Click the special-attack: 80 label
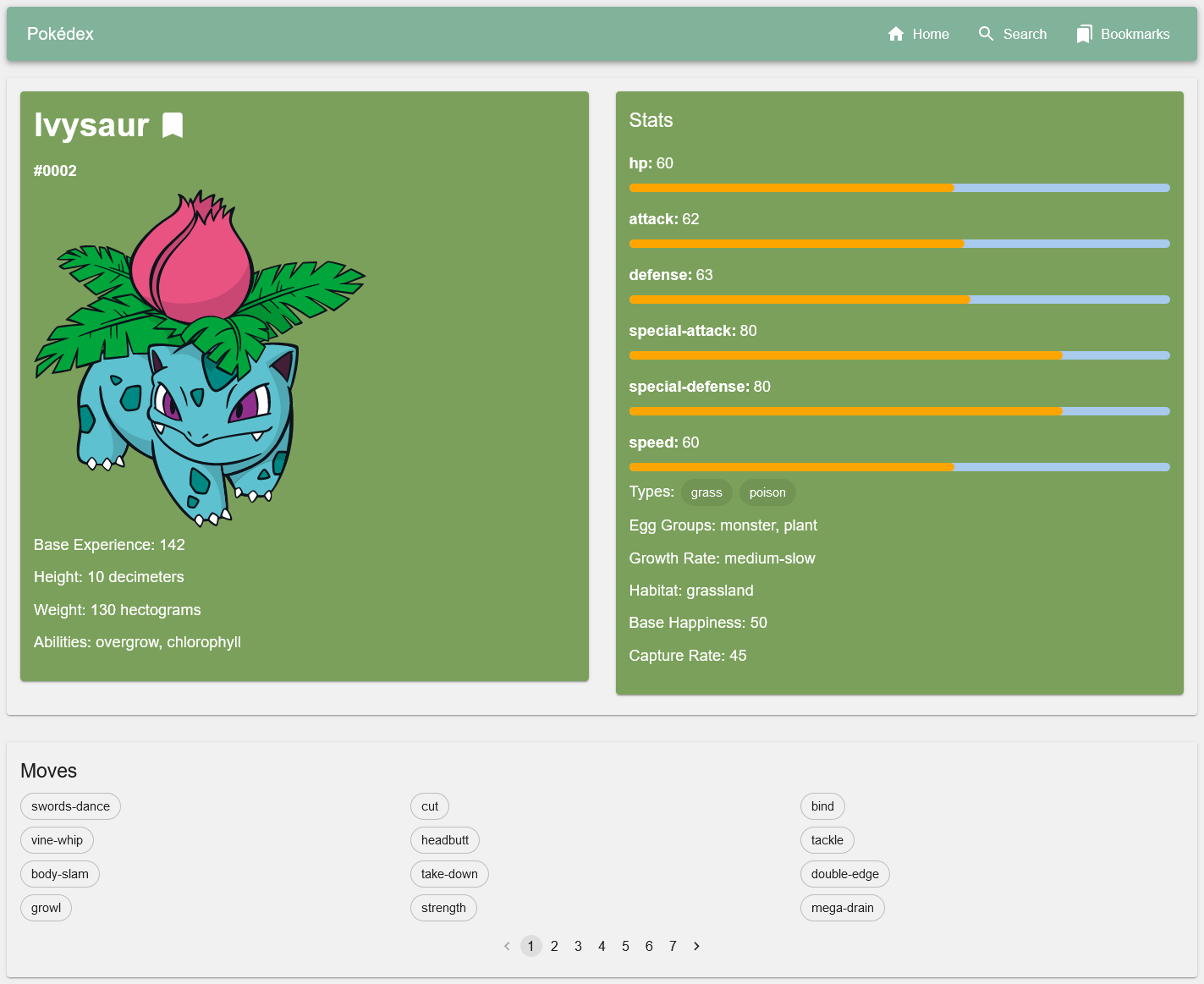This screenshot has width=1204, height=984. pos(693,331)
